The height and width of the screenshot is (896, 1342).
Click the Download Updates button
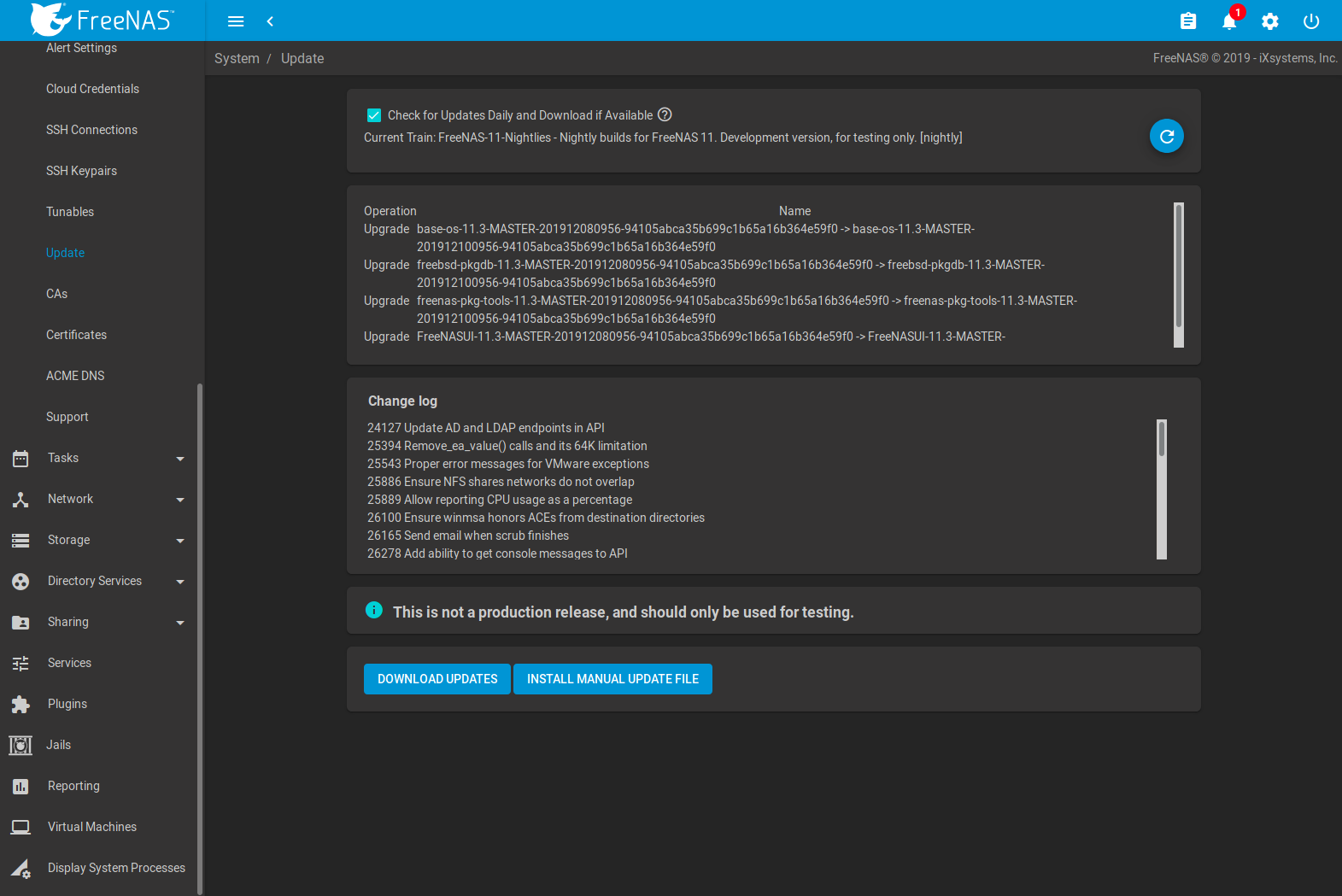click(437, 679)
